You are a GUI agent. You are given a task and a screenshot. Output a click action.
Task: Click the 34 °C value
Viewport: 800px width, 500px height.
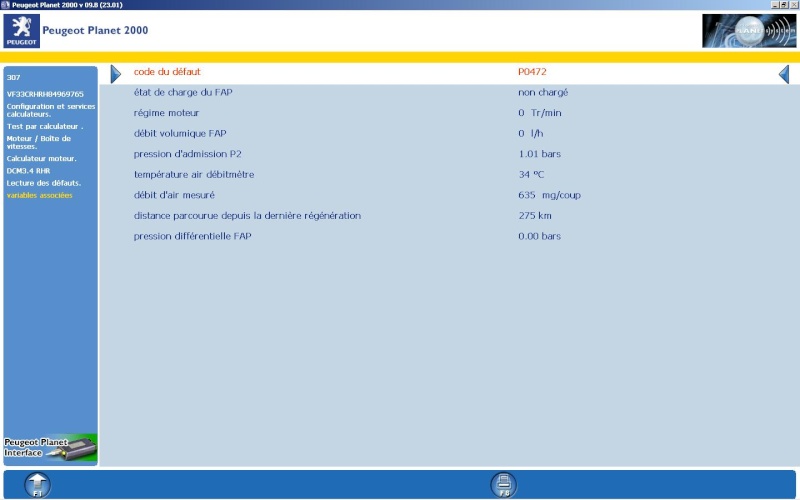click(531, 174)
